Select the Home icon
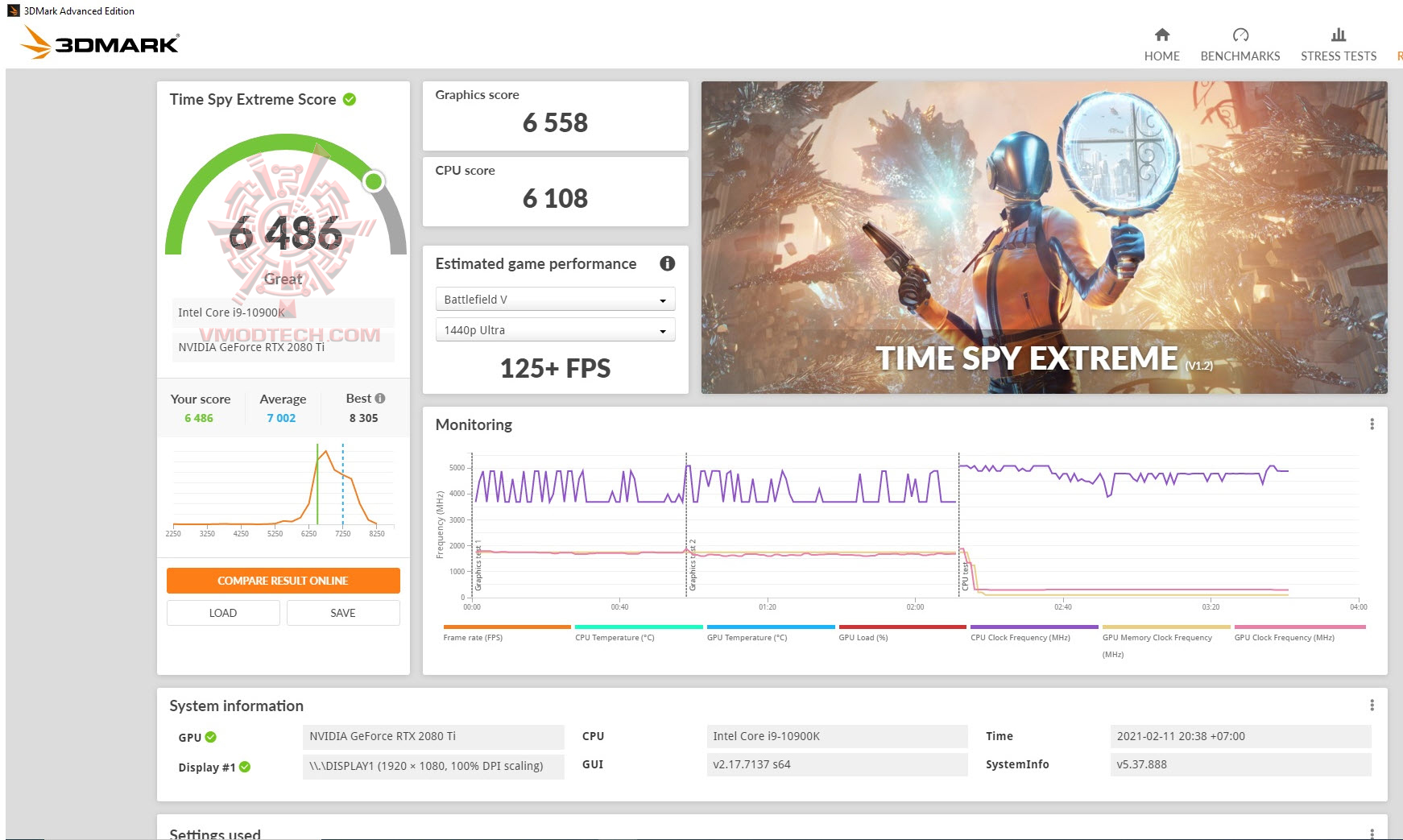Image resolution: width=1403 pixels, height=840 pixels. [x=1162, y=35]
